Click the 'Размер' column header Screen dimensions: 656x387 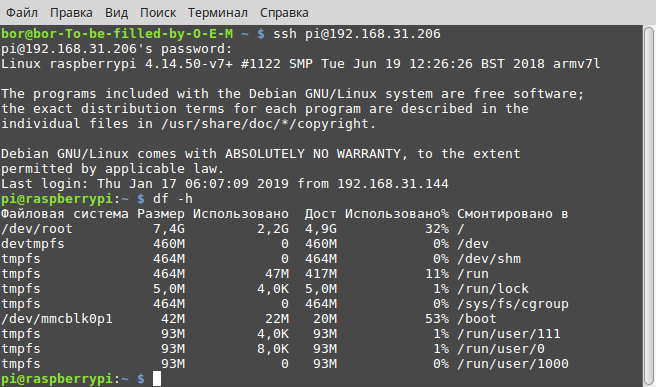click(x=161, y=214)
